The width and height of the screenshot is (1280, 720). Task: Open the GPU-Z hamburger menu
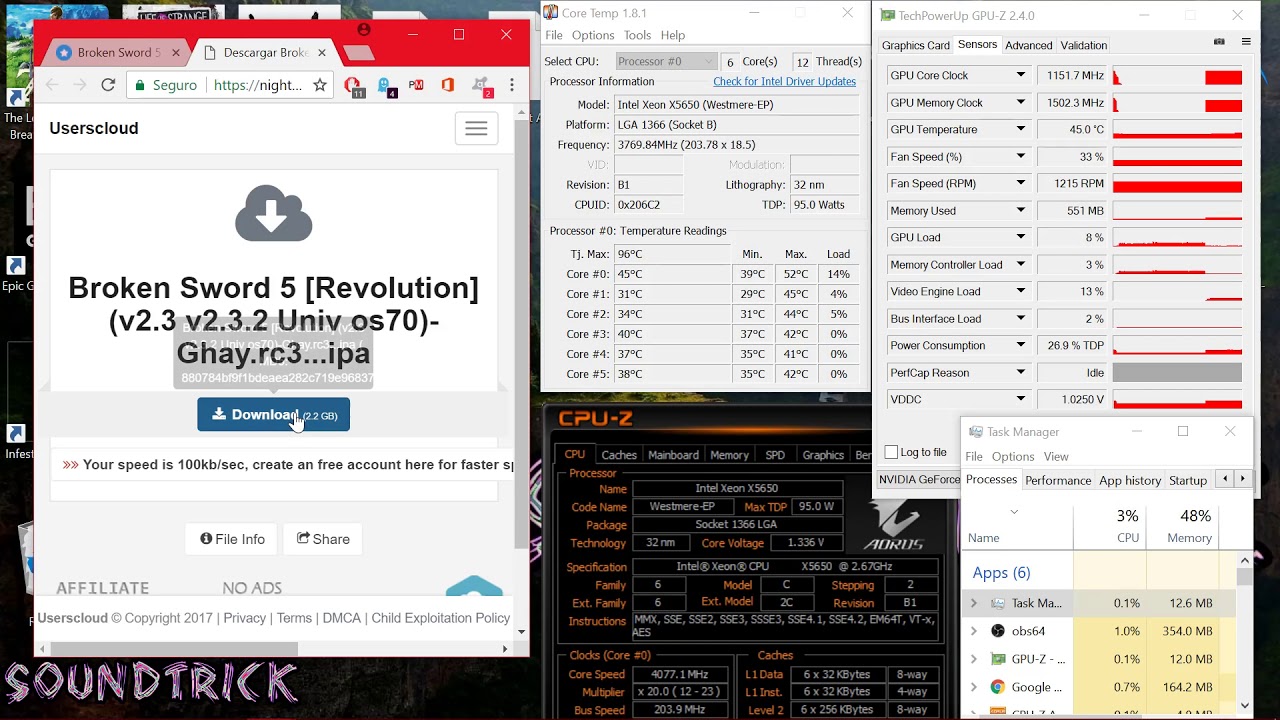point(1246,42)
